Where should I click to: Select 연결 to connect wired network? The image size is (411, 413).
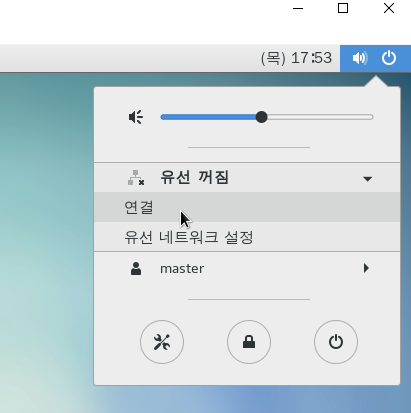pyautogui.click(x=247, y=207)
